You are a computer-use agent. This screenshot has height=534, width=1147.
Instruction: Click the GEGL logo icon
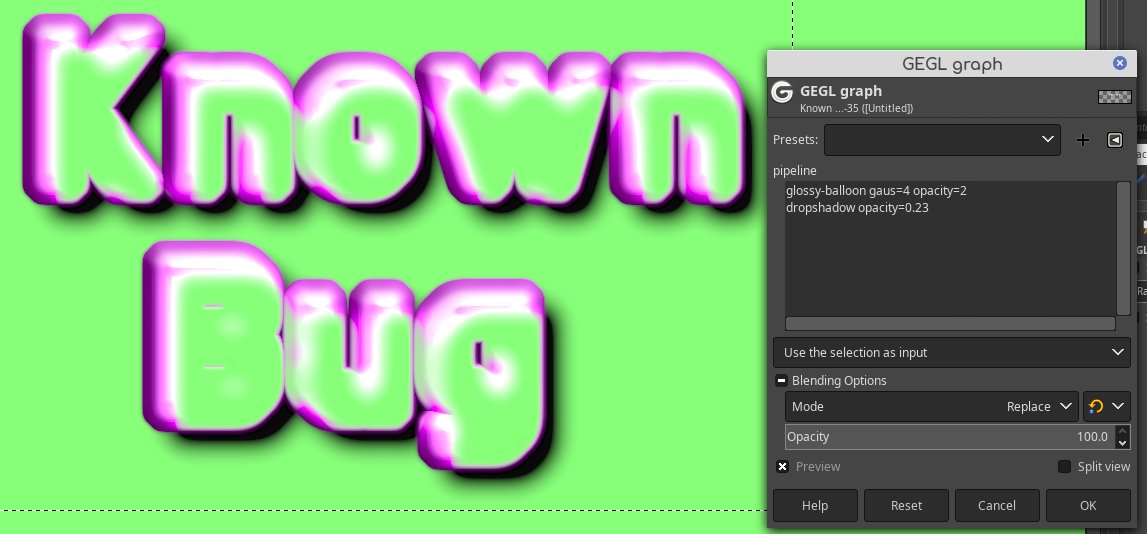pyautogui.click(x=782, y=92)
